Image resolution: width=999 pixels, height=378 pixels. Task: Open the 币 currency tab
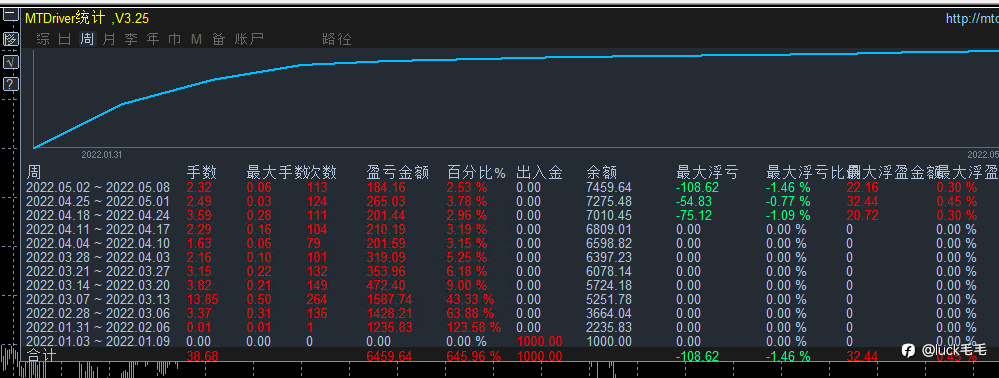point(175,40)
